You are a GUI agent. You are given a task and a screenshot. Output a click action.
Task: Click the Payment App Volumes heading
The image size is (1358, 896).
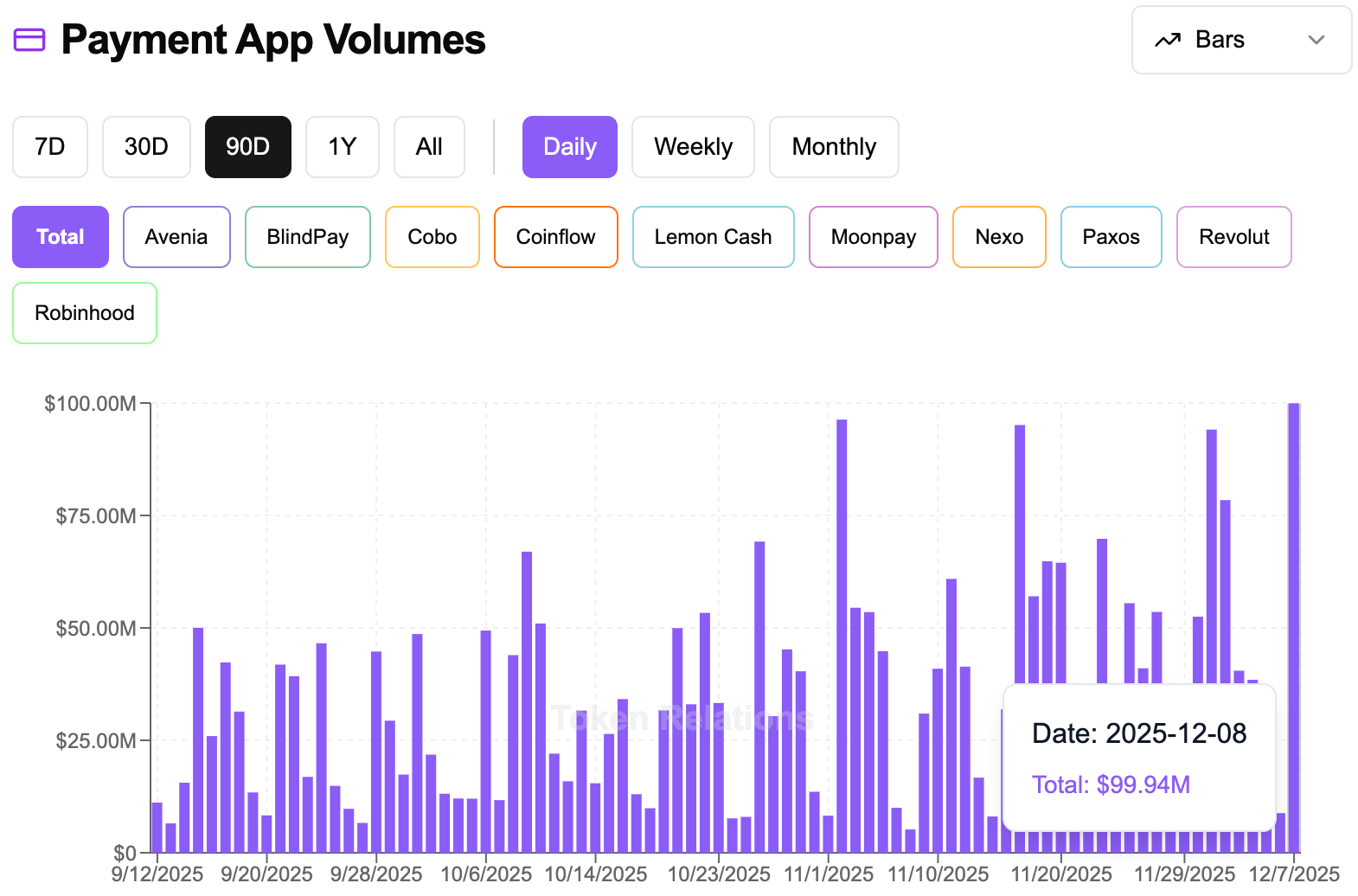273,40
